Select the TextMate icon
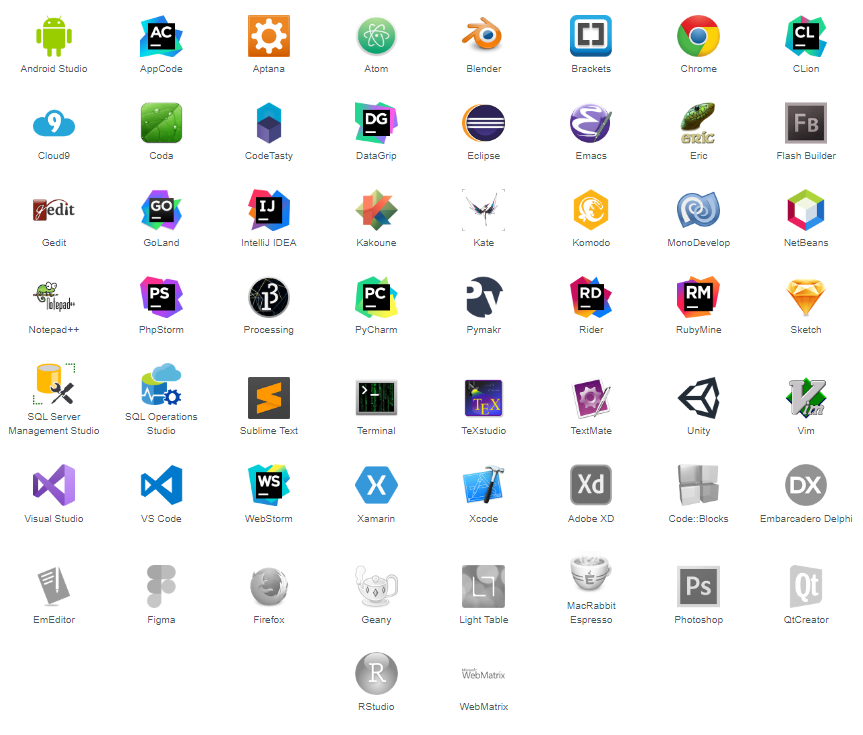Image resolution: width=863 pixels, height=735 pixels. tap(591, 398)
